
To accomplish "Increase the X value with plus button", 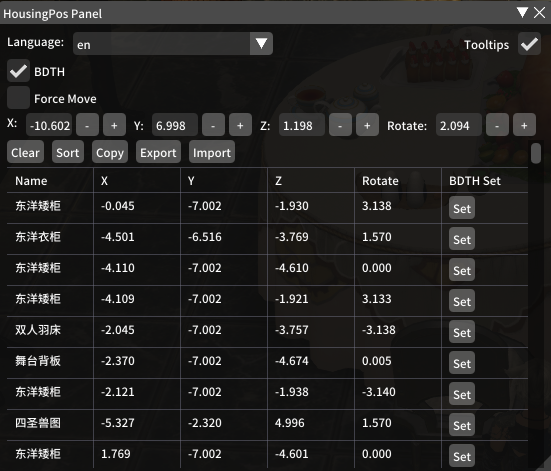I will point(114,125).
